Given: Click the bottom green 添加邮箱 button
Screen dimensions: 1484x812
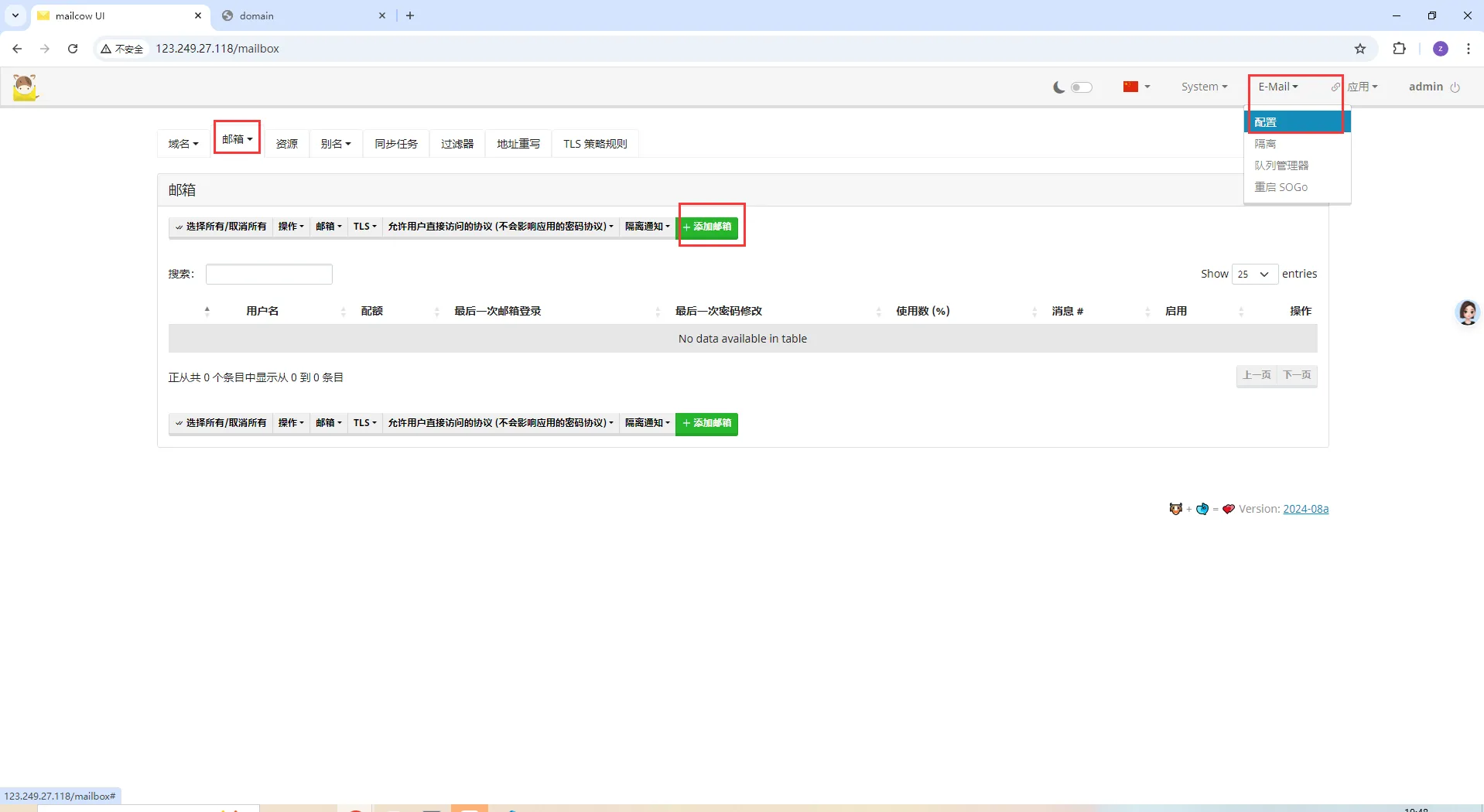Looking at the screenshot, I should [707, 424].
